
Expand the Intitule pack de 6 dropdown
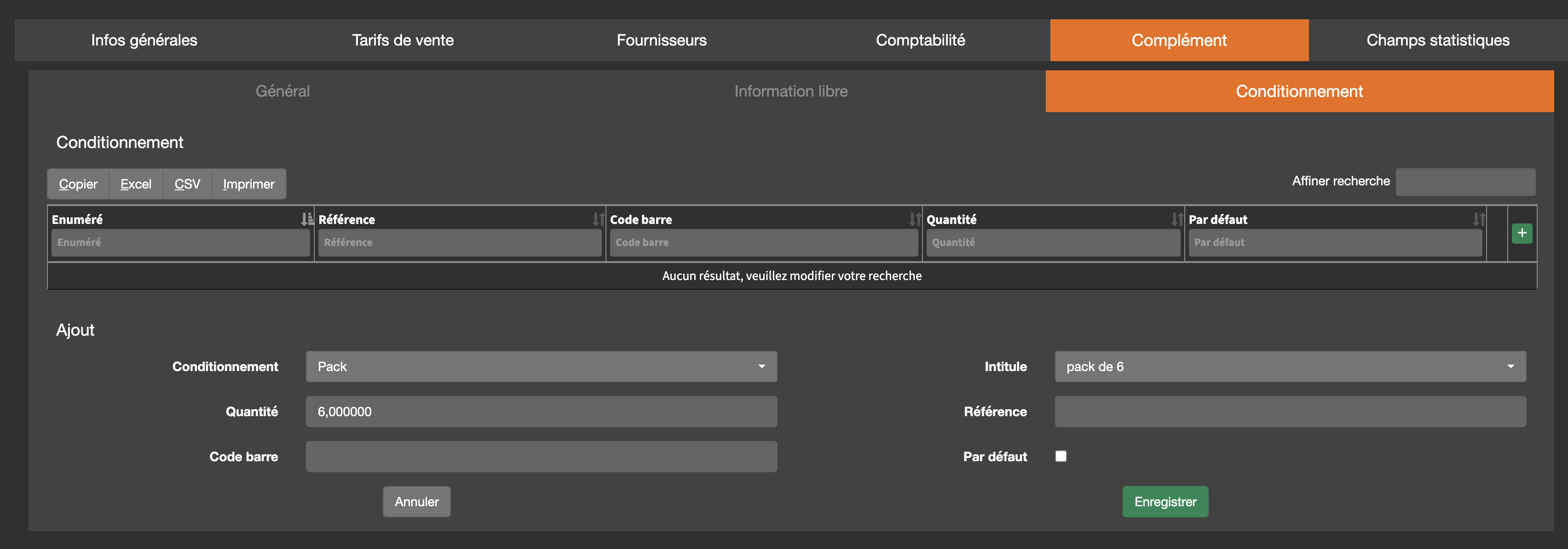[x=1290, y=366]
